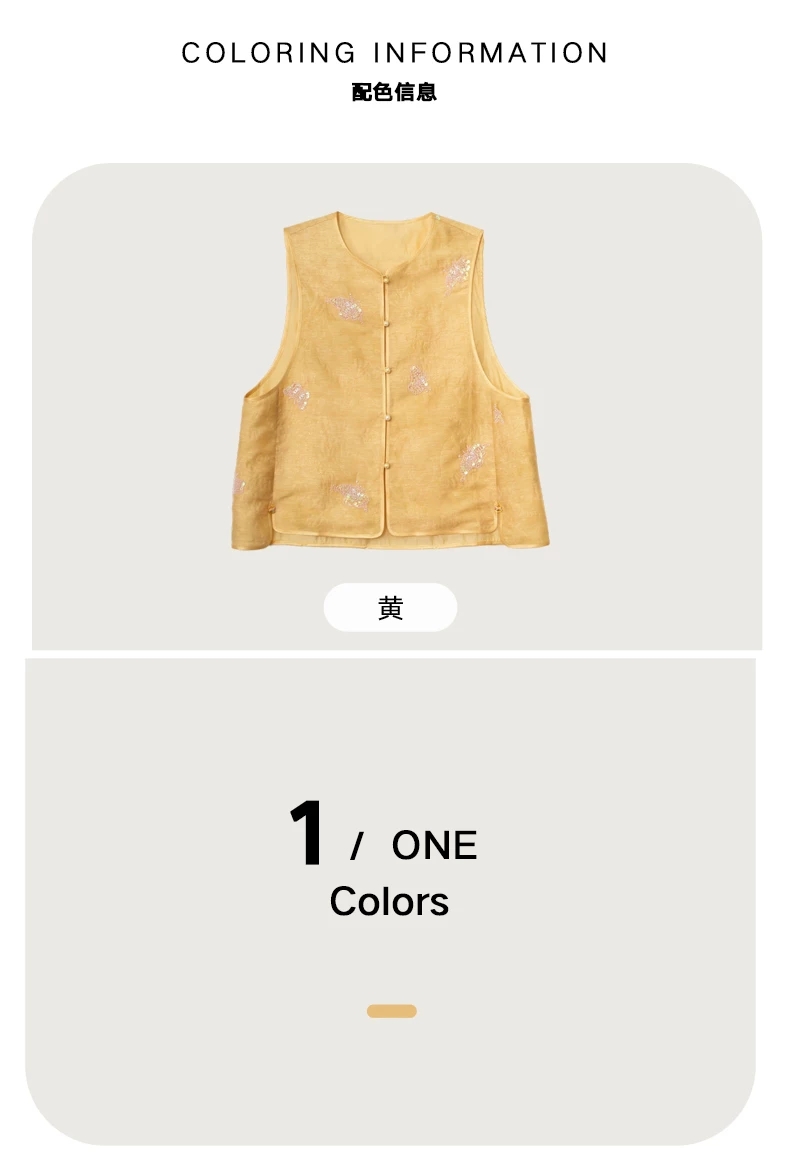The image size is (790, 1172).
Task: Select the "黄" color label pill
Action: (x=390, y=608)
